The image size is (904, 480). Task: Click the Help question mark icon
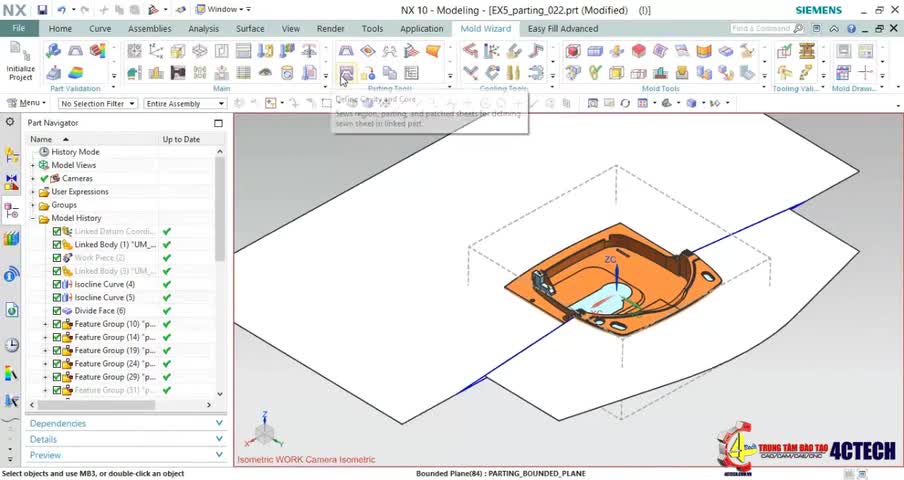pos(852,28)
